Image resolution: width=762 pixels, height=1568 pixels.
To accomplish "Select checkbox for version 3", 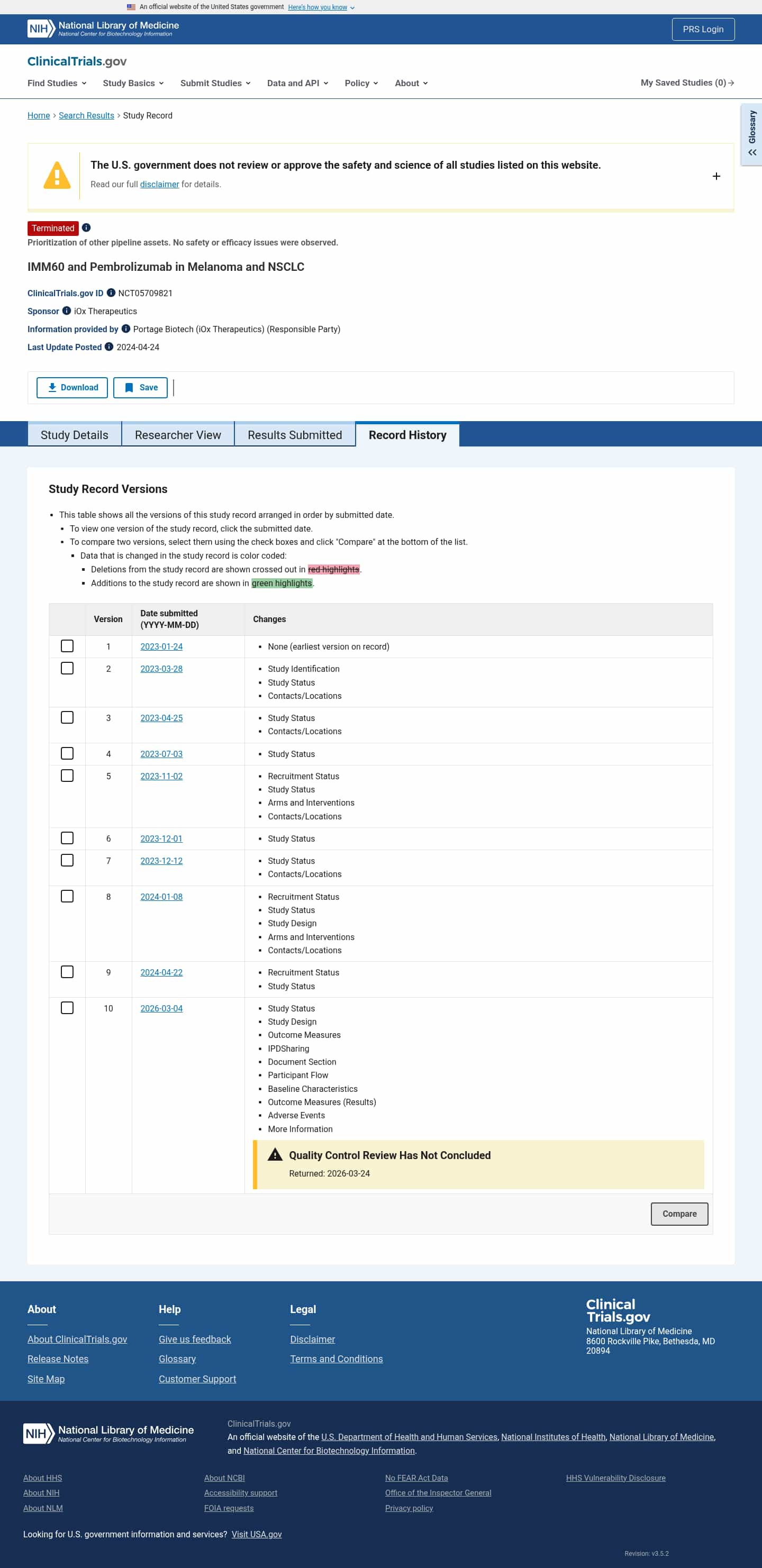I will point(67,717).
